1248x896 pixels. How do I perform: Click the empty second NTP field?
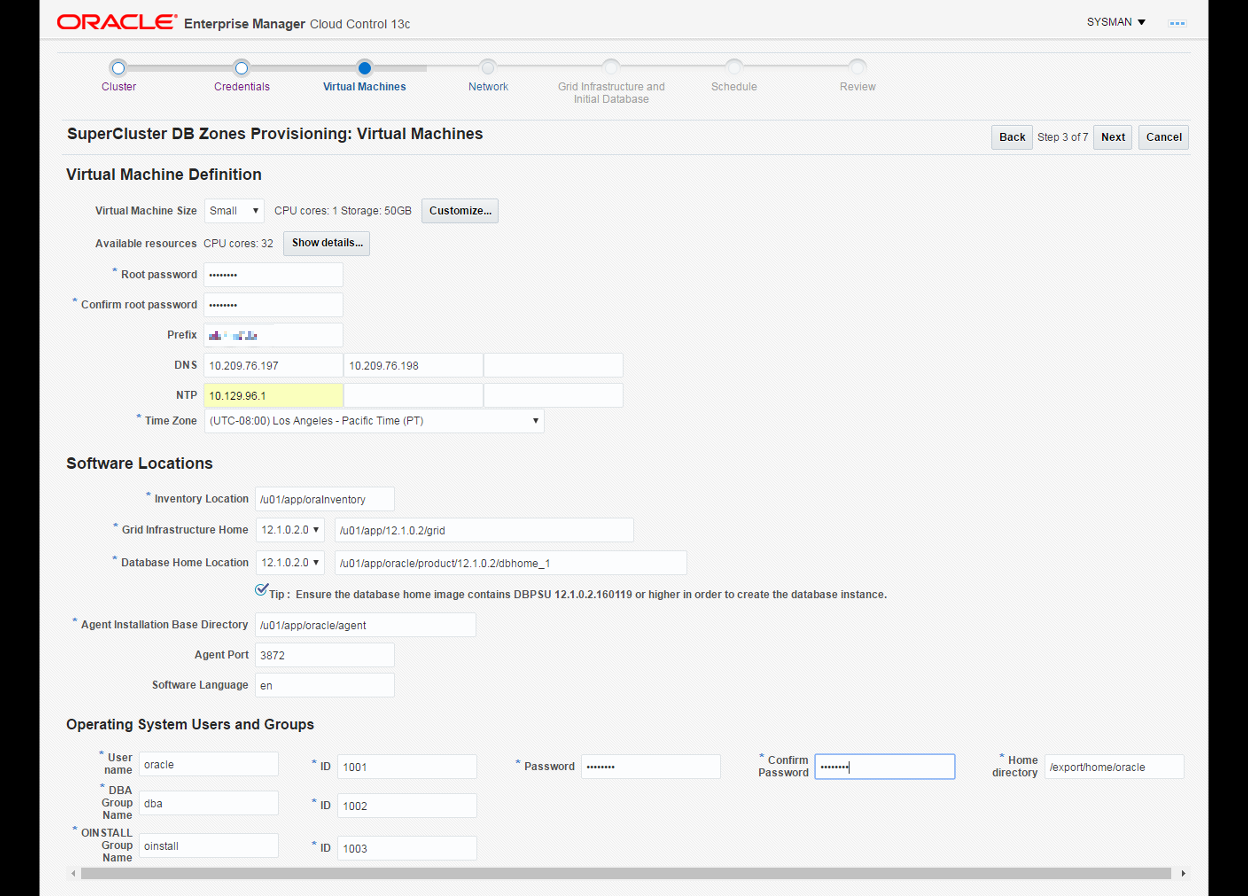coord(414,395)
